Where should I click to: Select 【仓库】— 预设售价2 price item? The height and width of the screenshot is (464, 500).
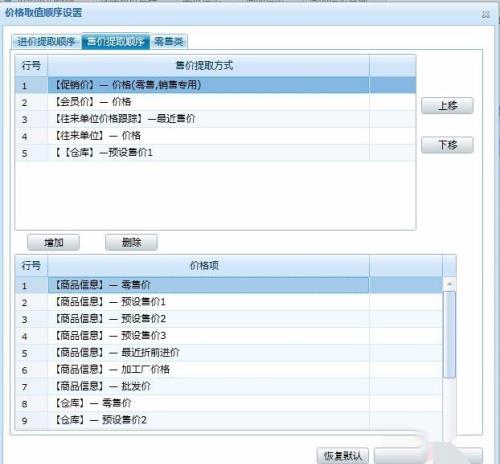click(229, 420)
